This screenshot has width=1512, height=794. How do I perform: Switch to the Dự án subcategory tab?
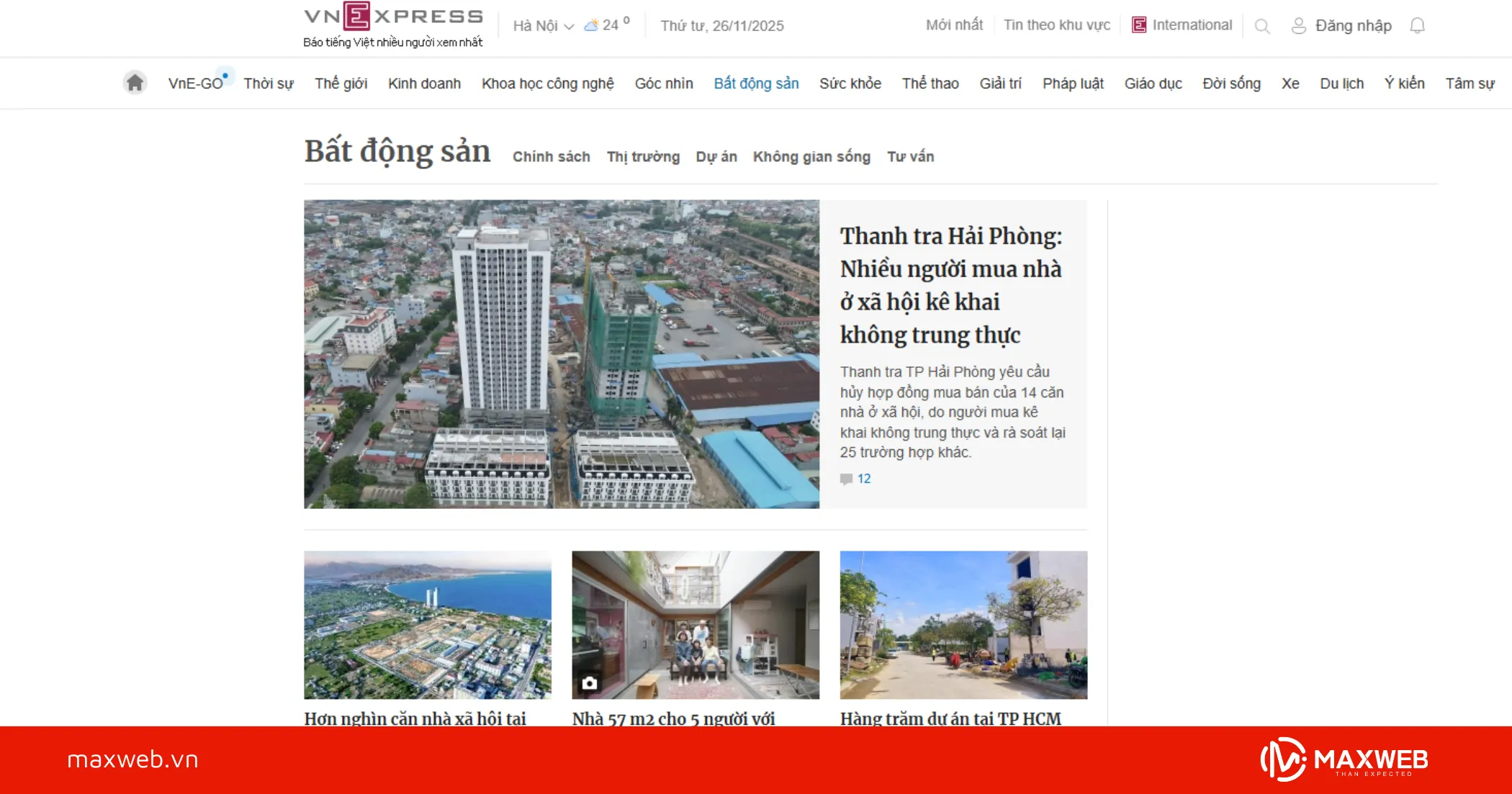(x=716, y=157)
